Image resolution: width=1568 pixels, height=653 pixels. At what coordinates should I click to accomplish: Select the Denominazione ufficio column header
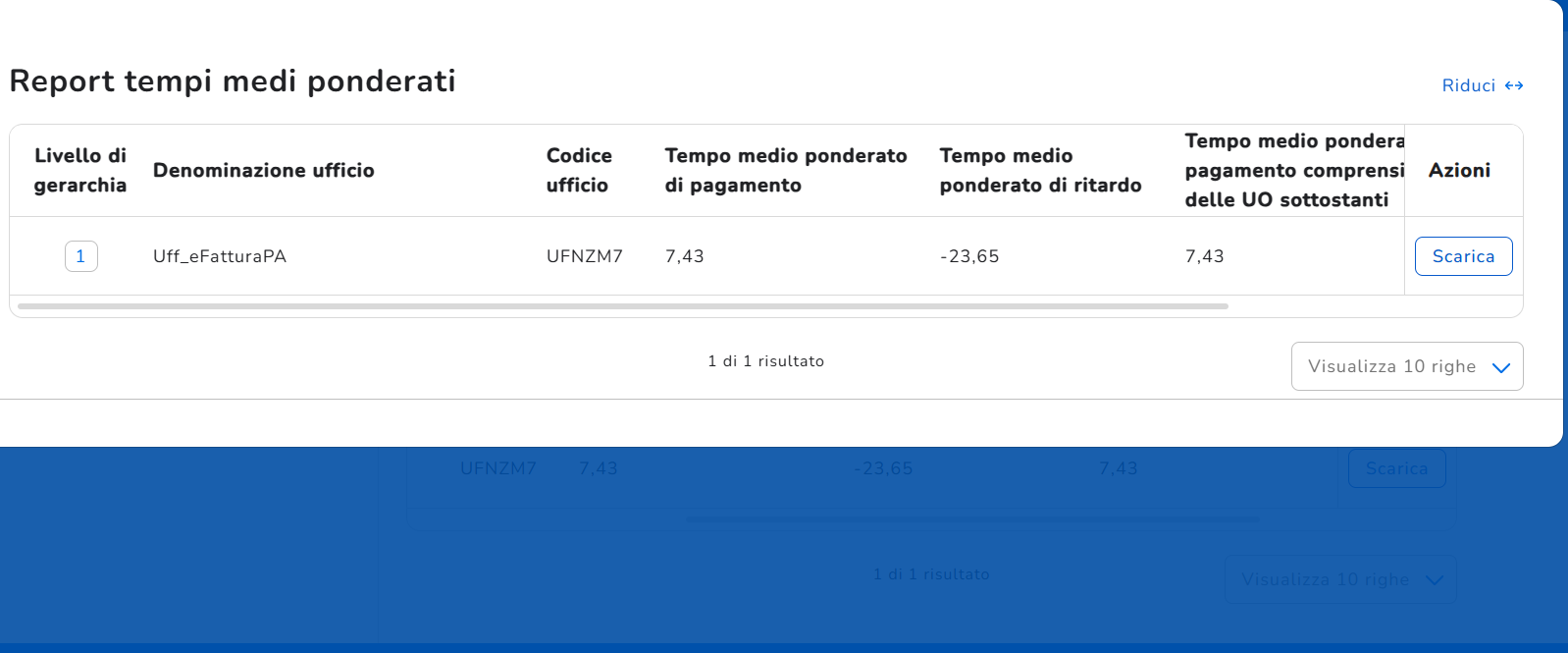click(x=263, y=170)
